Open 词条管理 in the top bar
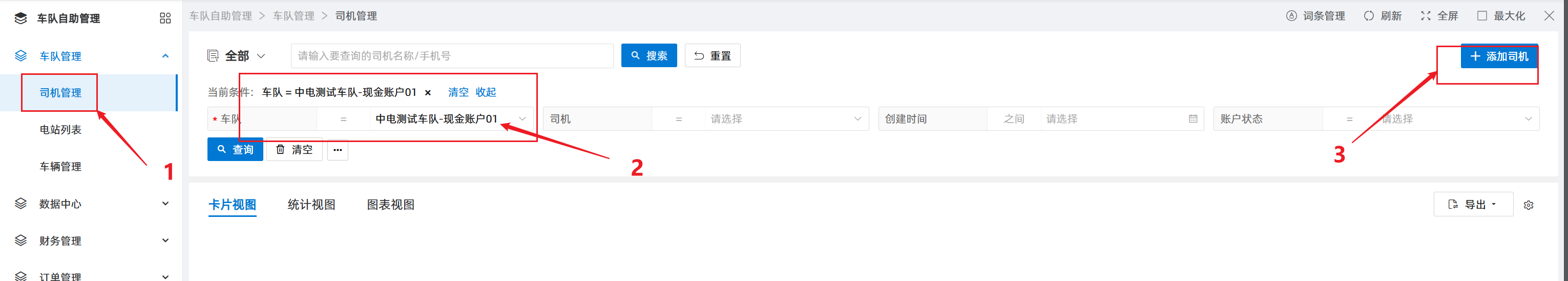This screenshot has width=1568, height=281. click(1315, 16)
